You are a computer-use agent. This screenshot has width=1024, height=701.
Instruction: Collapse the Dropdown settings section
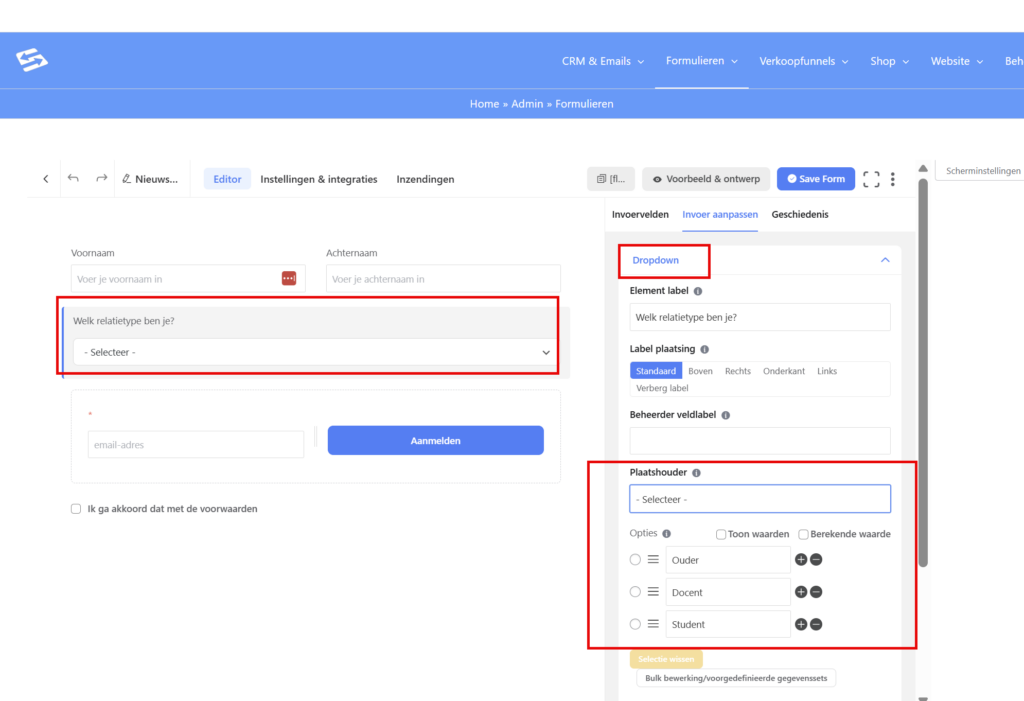pyautogui.click(x=885, y=260)
